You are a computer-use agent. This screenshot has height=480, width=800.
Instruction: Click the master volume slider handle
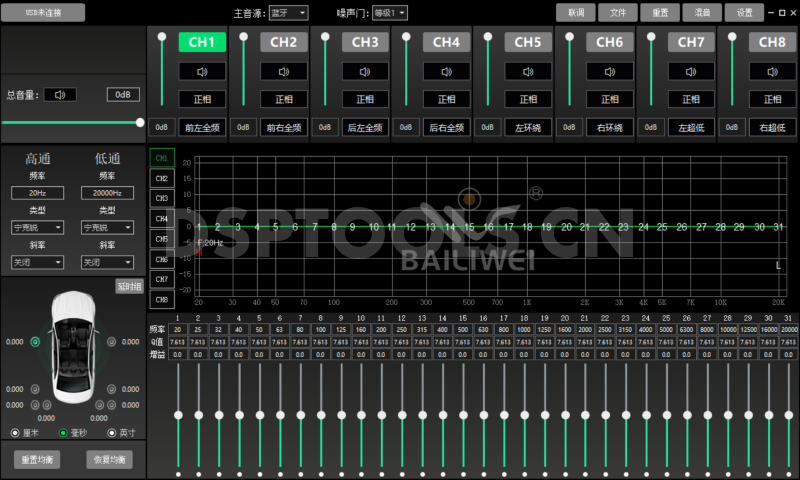(140, 122)
